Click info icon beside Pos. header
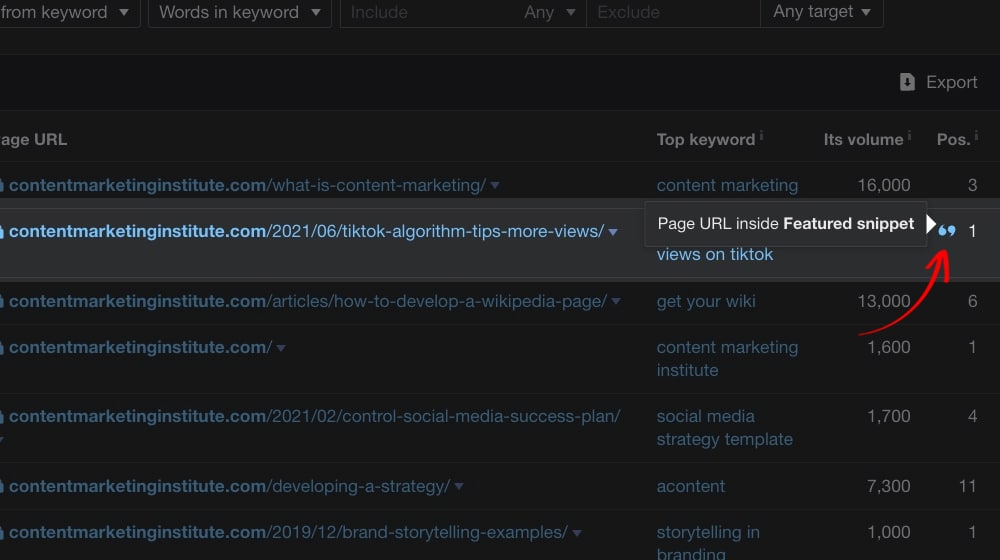This screenshot has width=1000, height=560. click(976, 136)
